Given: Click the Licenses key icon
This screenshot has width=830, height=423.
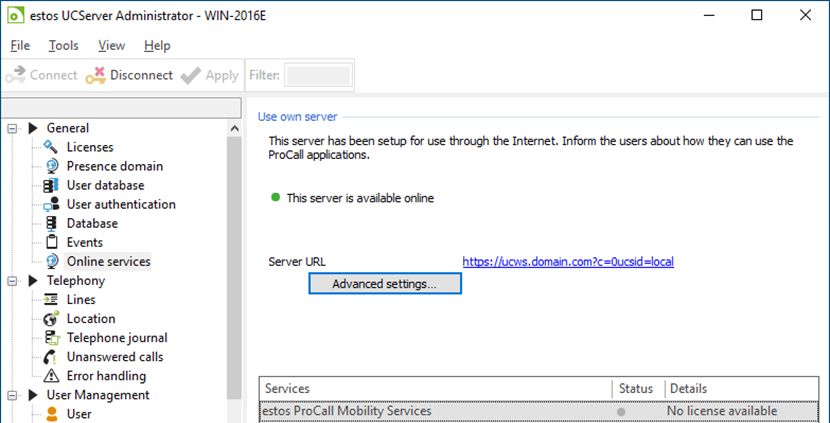Looking at the screenshot, I should [x=52, y=147].
